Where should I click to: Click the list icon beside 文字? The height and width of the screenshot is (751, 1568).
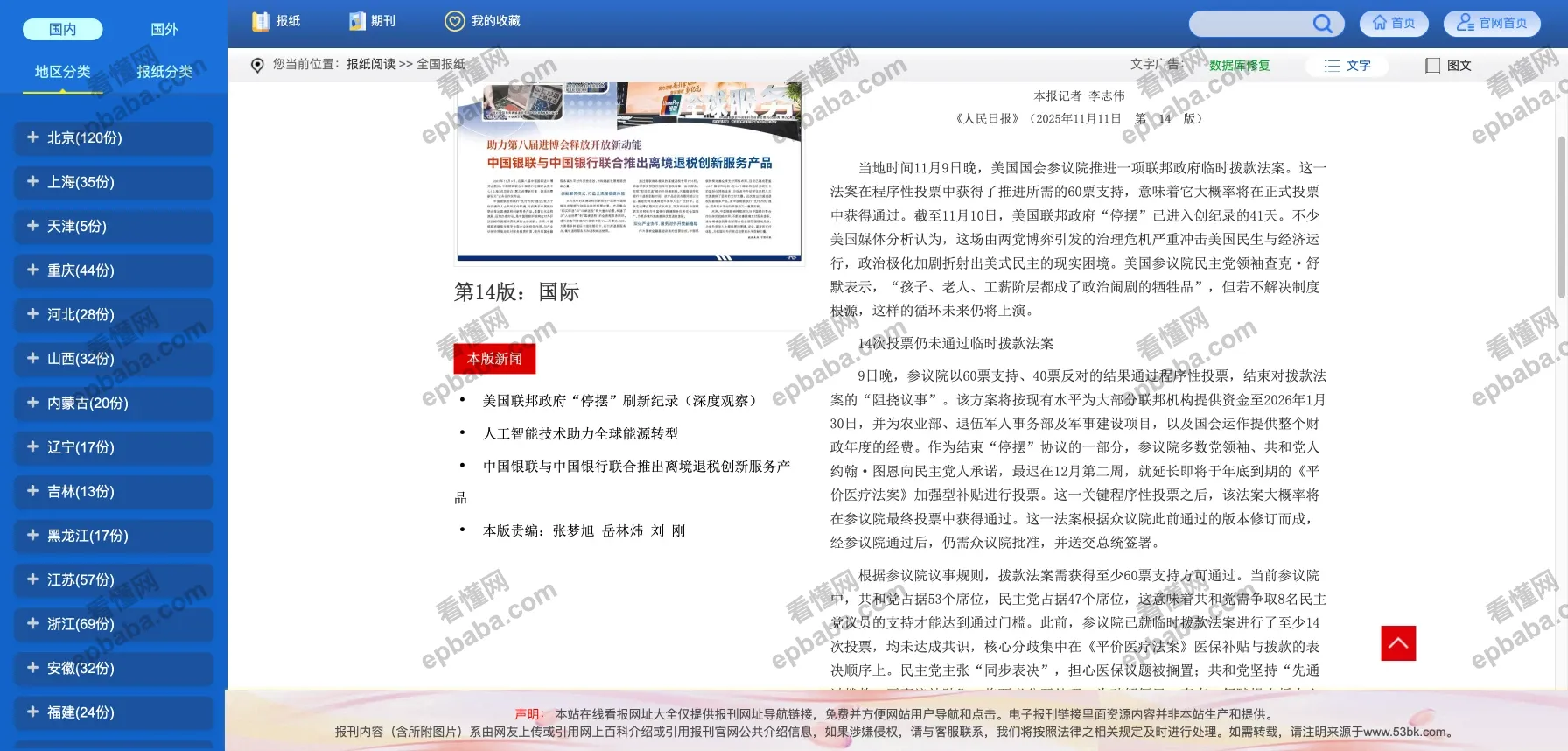[x=1332, y=66]
